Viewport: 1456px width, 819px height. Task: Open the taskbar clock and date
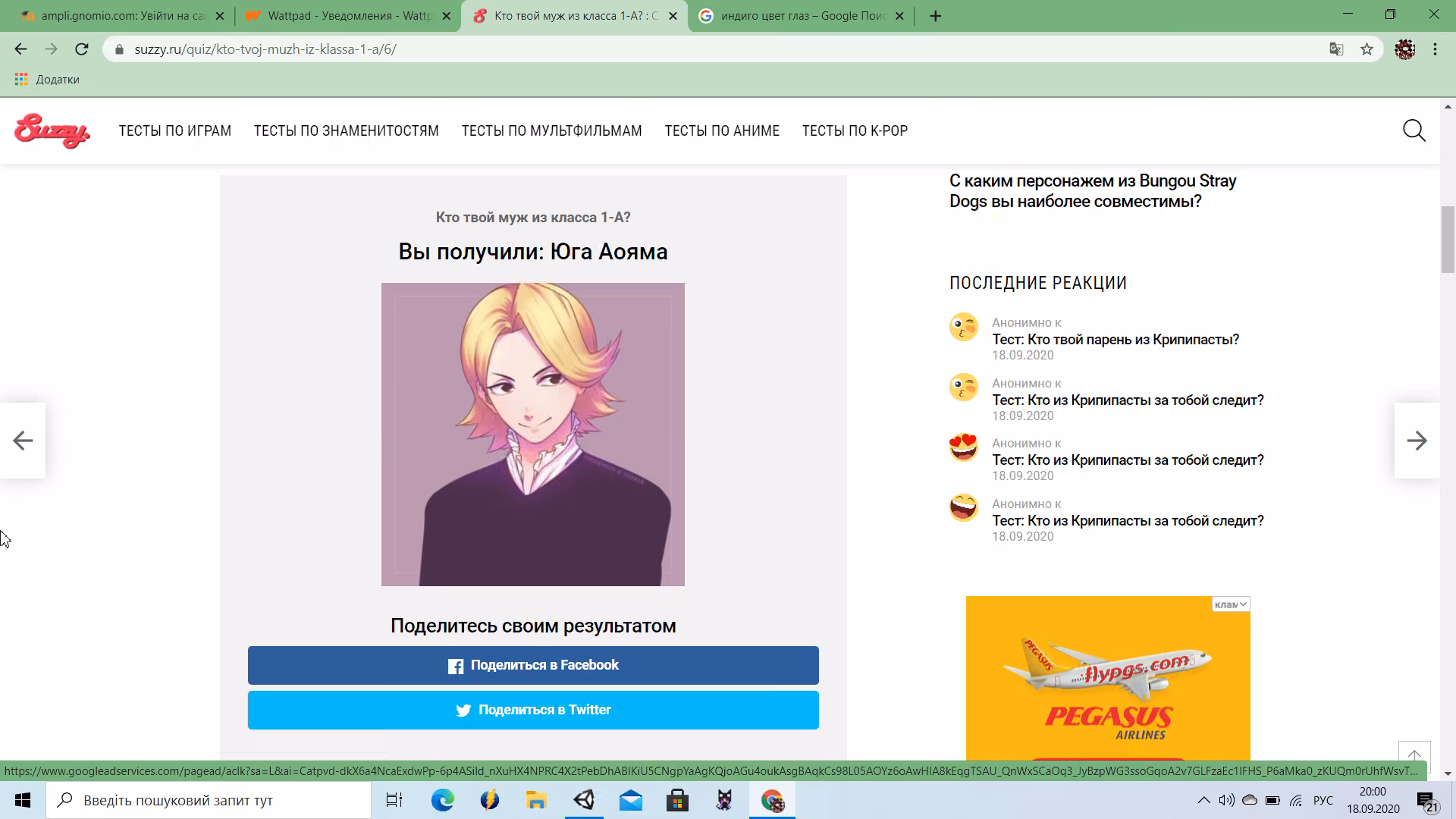pos(1373,800)
